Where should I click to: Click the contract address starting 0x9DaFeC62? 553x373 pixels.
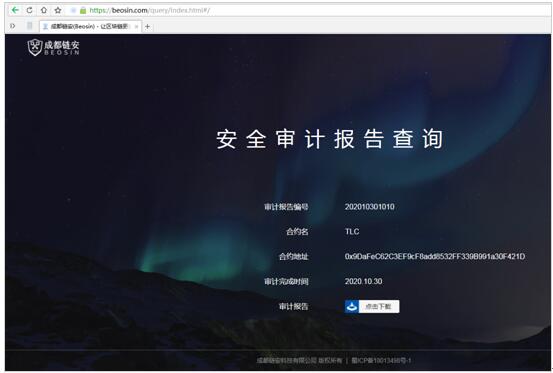[435, 256]
